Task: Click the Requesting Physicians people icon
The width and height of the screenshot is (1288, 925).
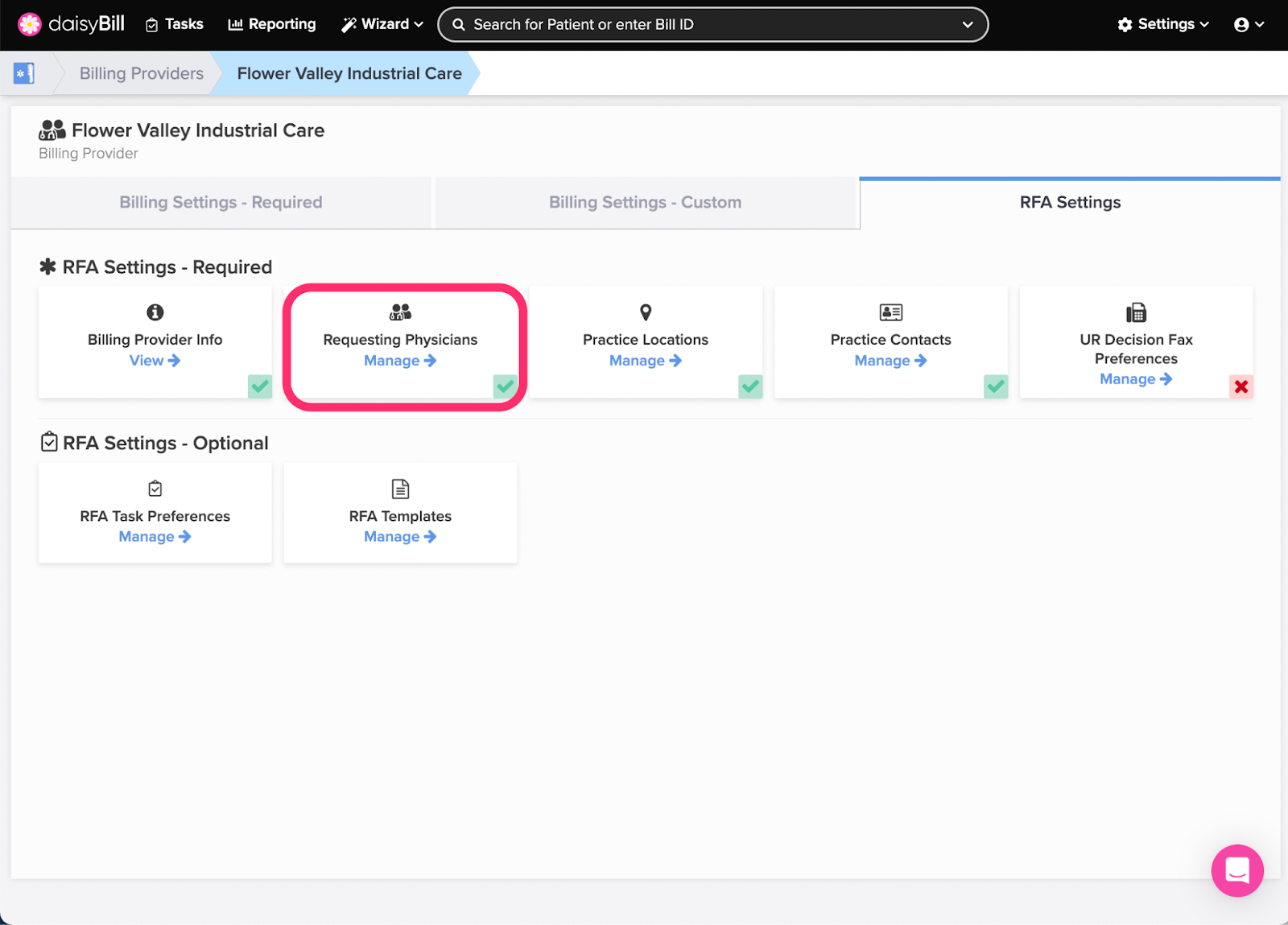Action: (x=400, y=312)
